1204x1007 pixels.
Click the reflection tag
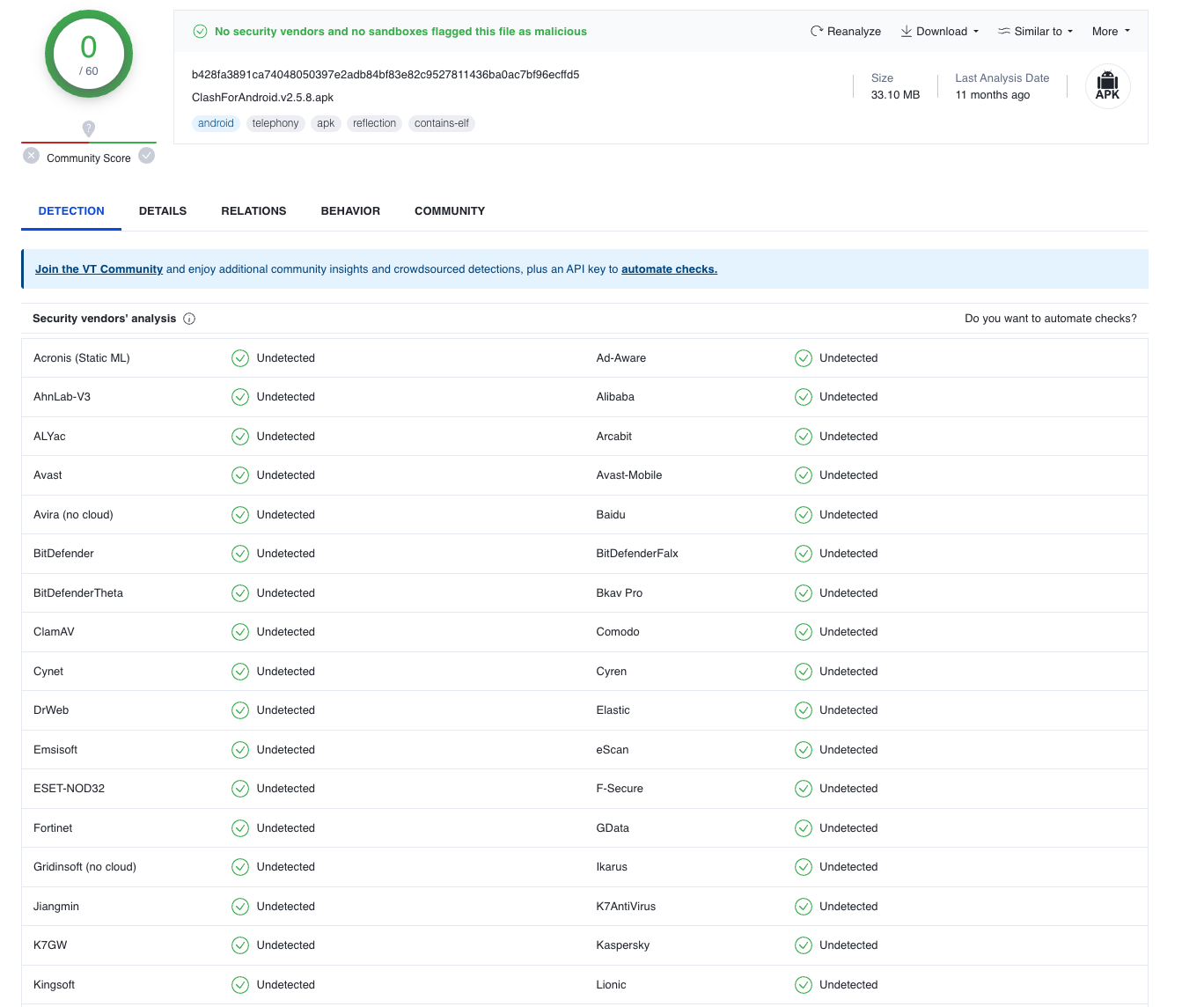[x=374, y=123]
